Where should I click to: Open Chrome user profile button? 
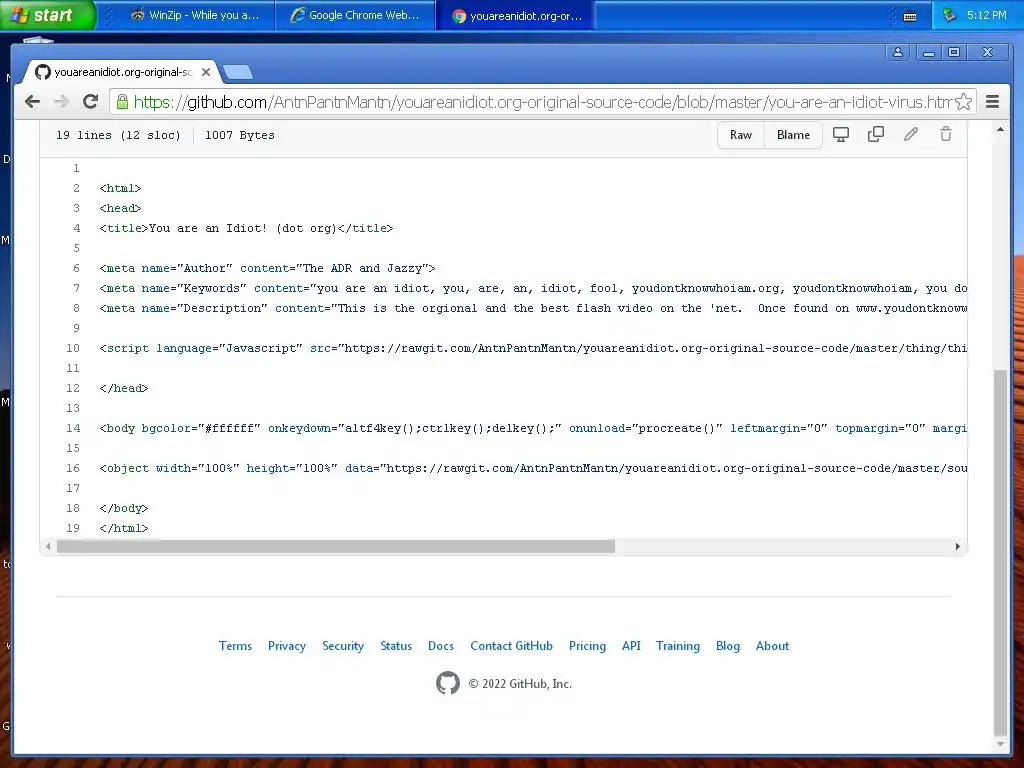tap(898, 52)
